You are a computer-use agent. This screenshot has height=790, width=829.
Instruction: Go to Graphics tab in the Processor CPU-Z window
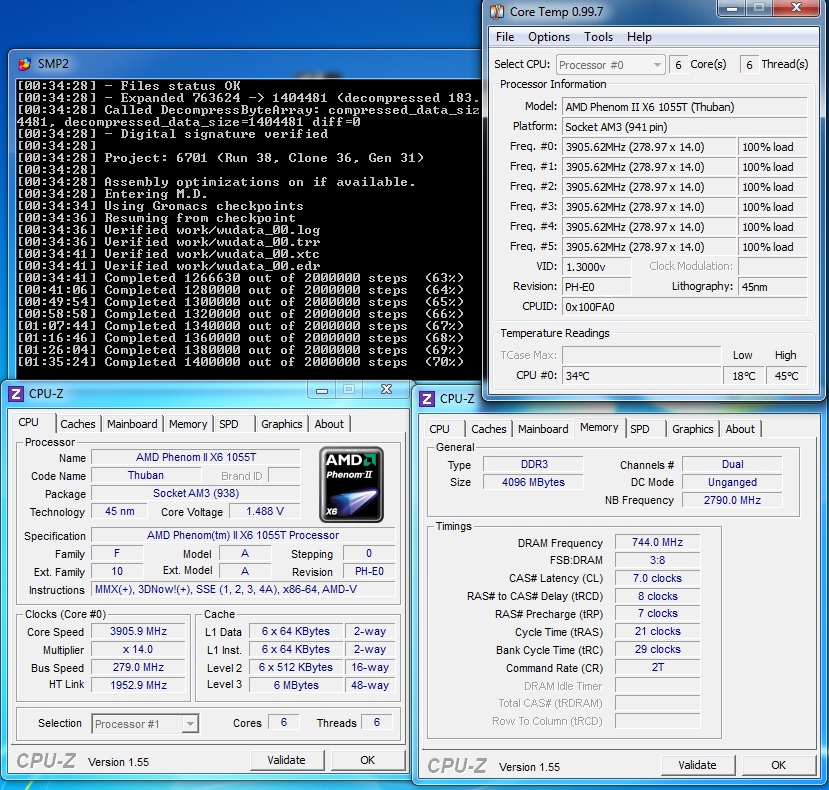click(x=281, y=424)
